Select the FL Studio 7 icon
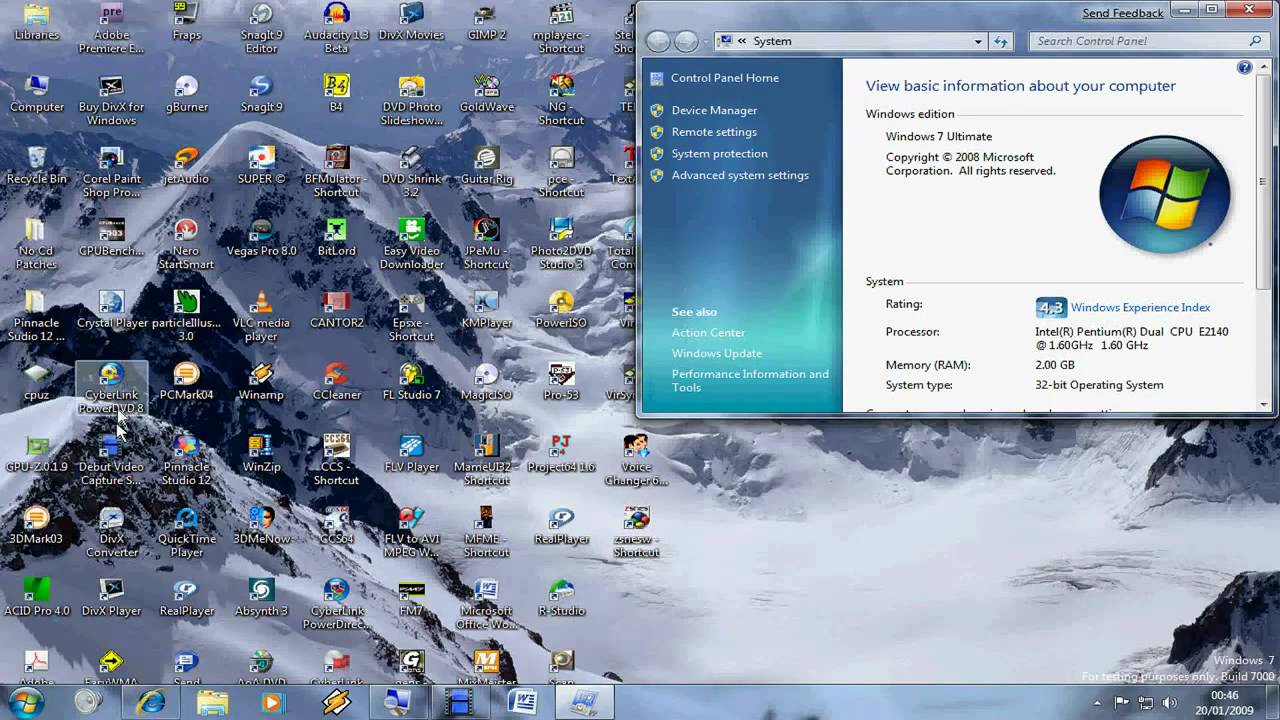The image size is (1280, 720). [411, 382]
